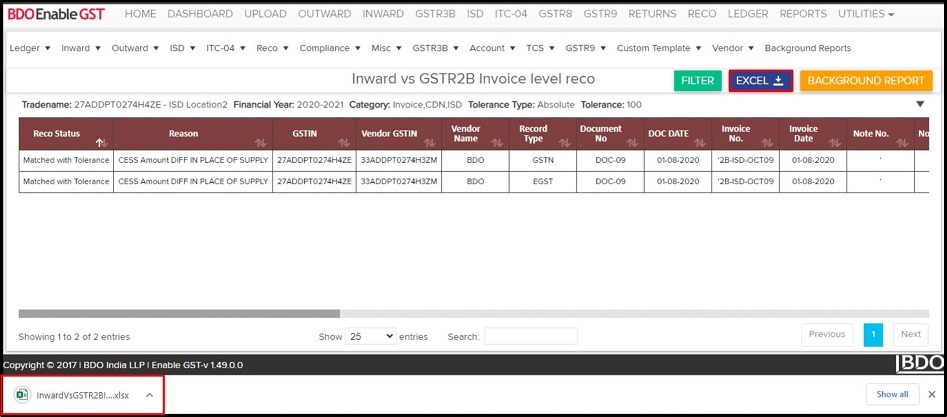
Task: Sort table by Reco Status column
Action: pos(66,134)
